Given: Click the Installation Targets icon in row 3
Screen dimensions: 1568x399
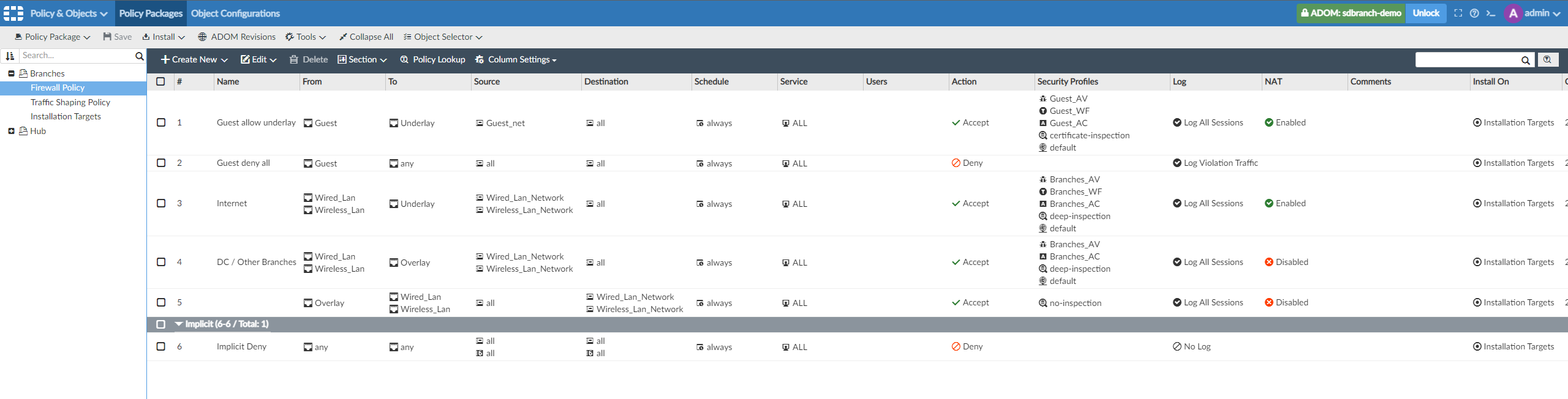Looking at the screenshot, I should click(x=1477, y=203).
